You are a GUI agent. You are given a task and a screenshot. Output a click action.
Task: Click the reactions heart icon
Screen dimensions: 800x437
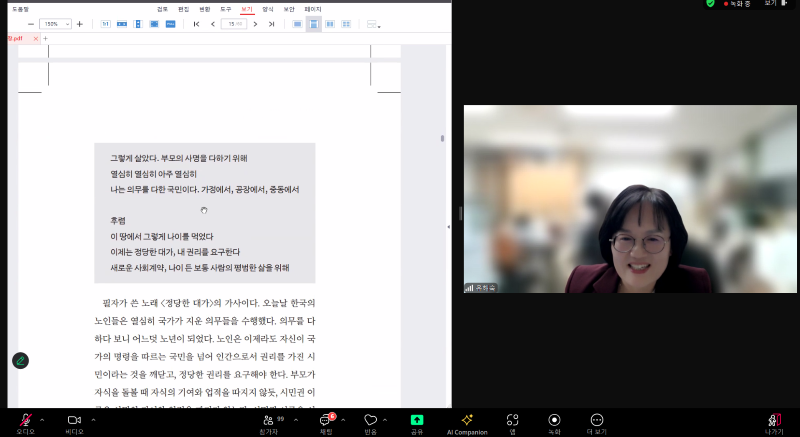pyautogui.click(x=370, y=420)
